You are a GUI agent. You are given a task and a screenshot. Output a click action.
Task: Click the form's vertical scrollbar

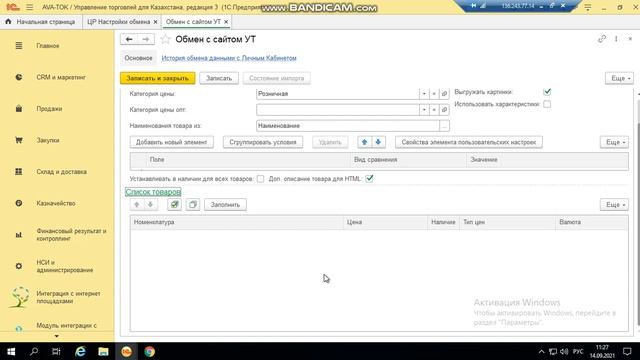tap(638, 212)
